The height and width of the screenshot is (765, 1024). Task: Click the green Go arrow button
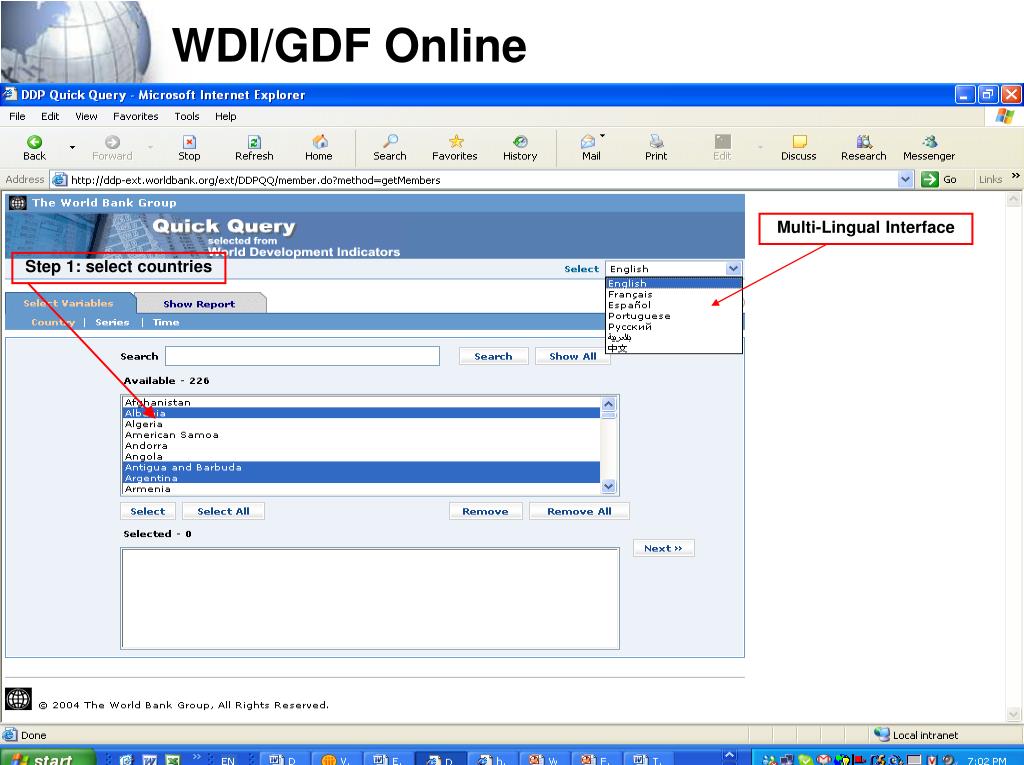coord(929,179)
